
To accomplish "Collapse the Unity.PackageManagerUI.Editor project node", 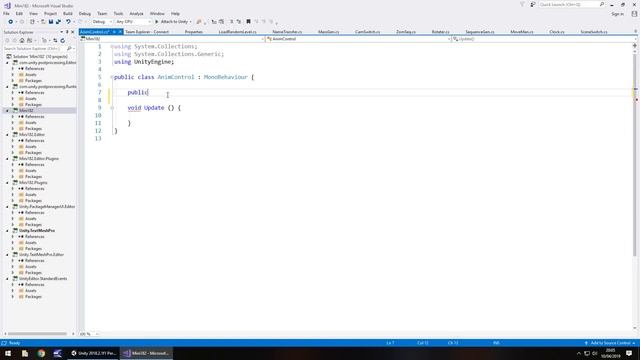I will (7, 207).
